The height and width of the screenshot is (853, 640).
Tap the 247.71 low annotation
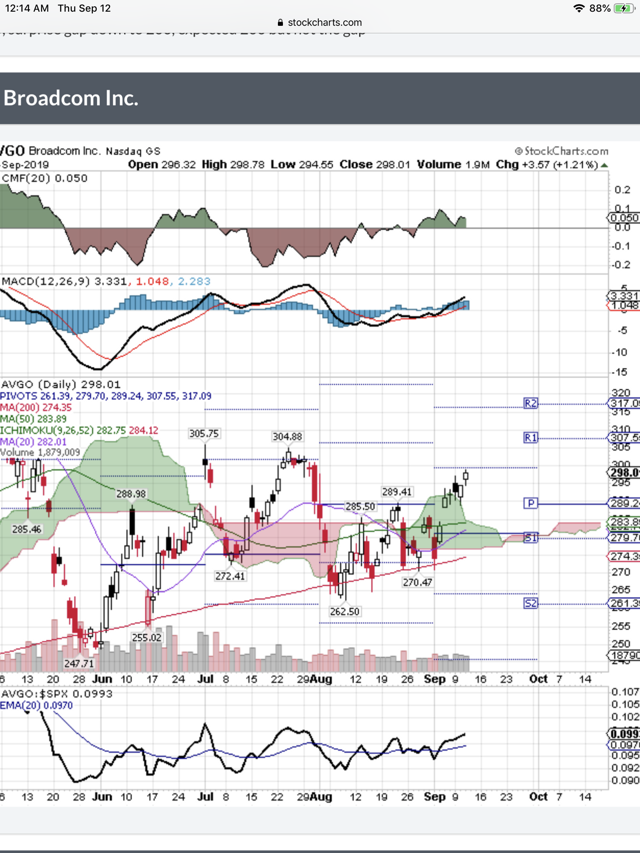(x=79, y=663)
